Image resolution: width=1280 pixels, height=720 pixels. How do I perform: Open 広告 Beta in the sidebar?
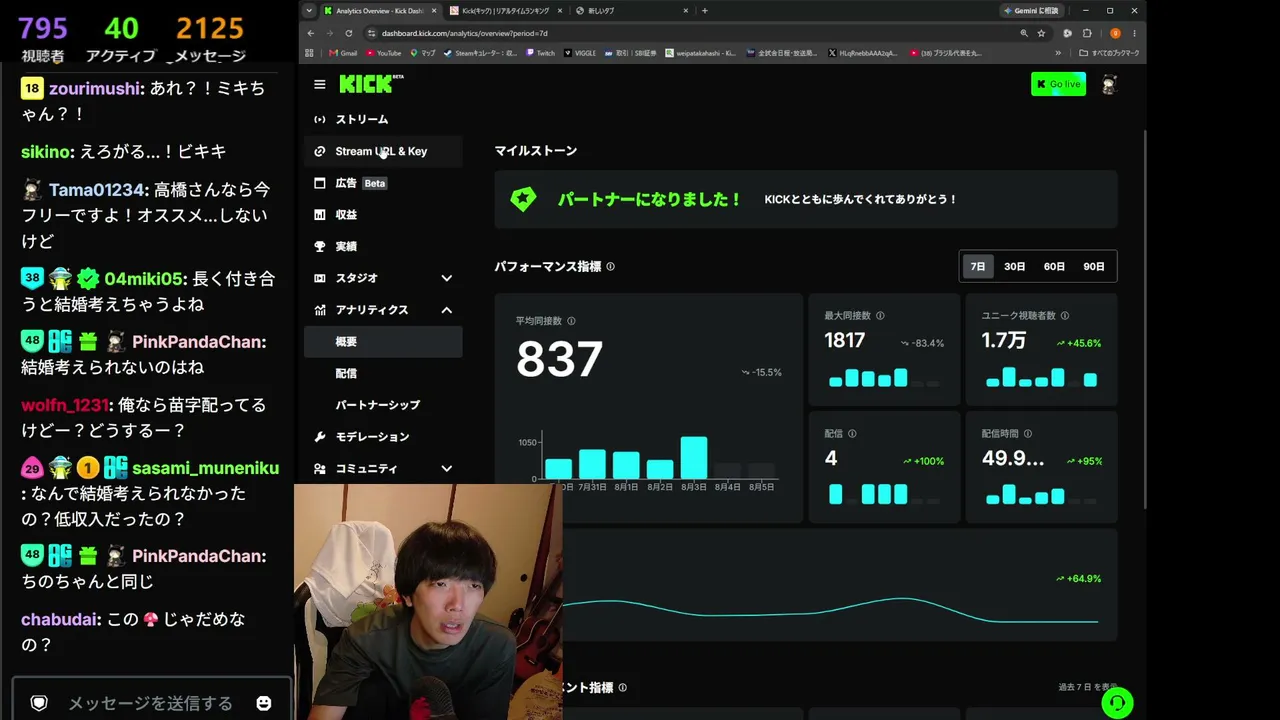tap(383, 183)
